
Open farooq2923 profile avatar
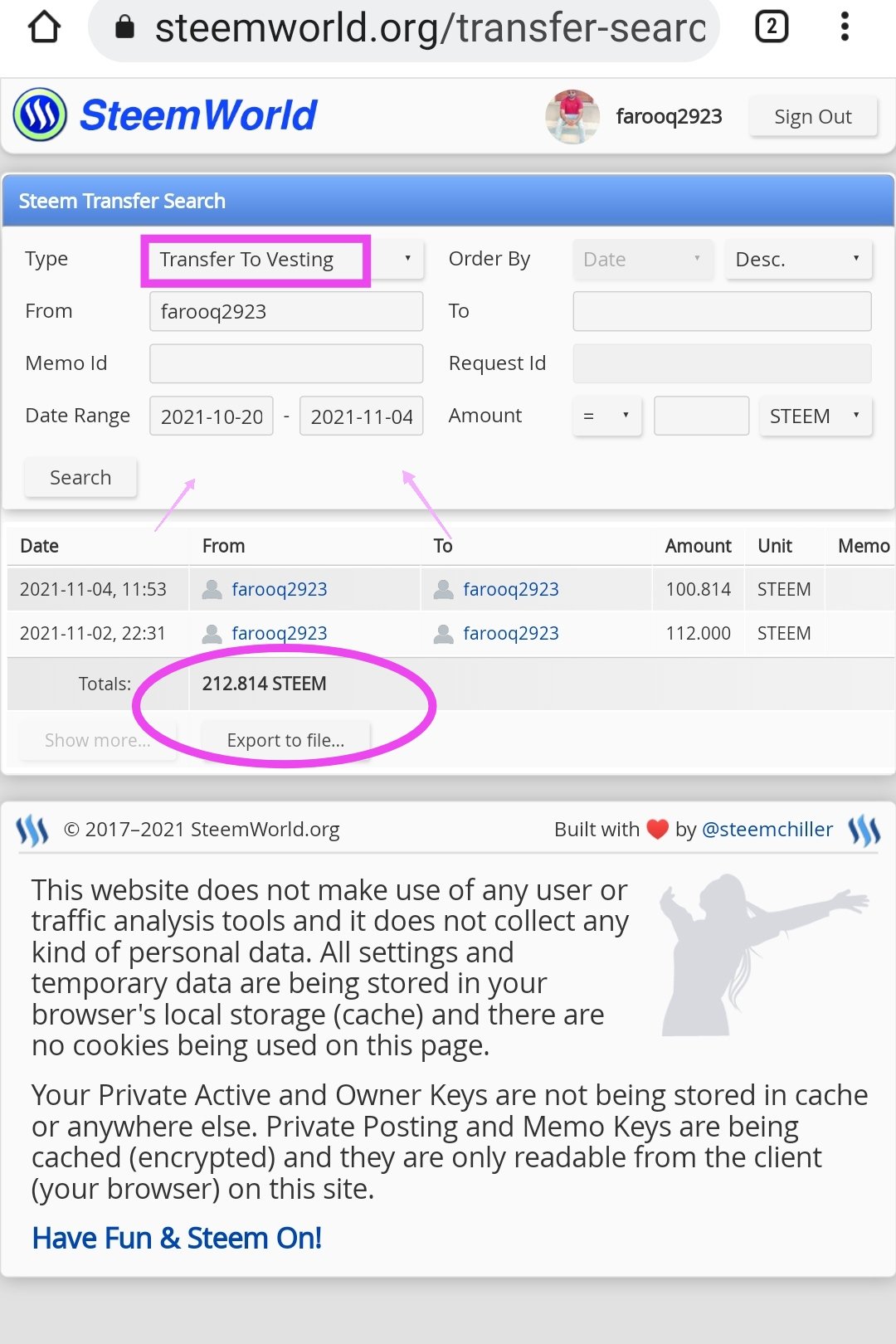tap(572, 116)
